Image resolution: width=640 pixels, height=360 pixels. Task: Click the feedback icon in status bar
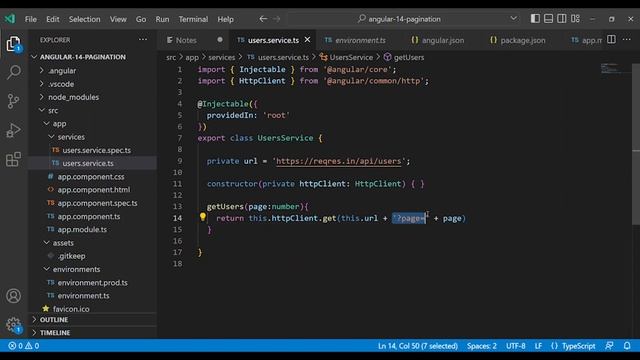609,346
